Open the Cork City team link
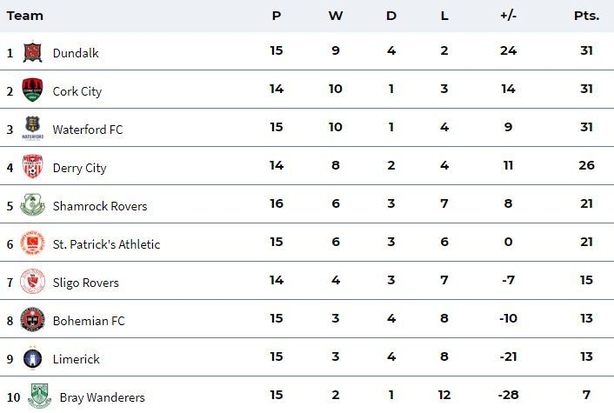Image resolution: width=614 pixels, height=413 pixels. [77, 91]
